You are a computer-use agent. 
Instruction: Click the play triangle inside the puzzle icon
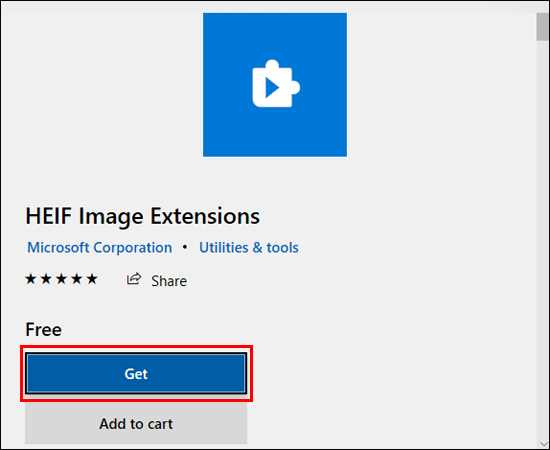coord(272,87)
